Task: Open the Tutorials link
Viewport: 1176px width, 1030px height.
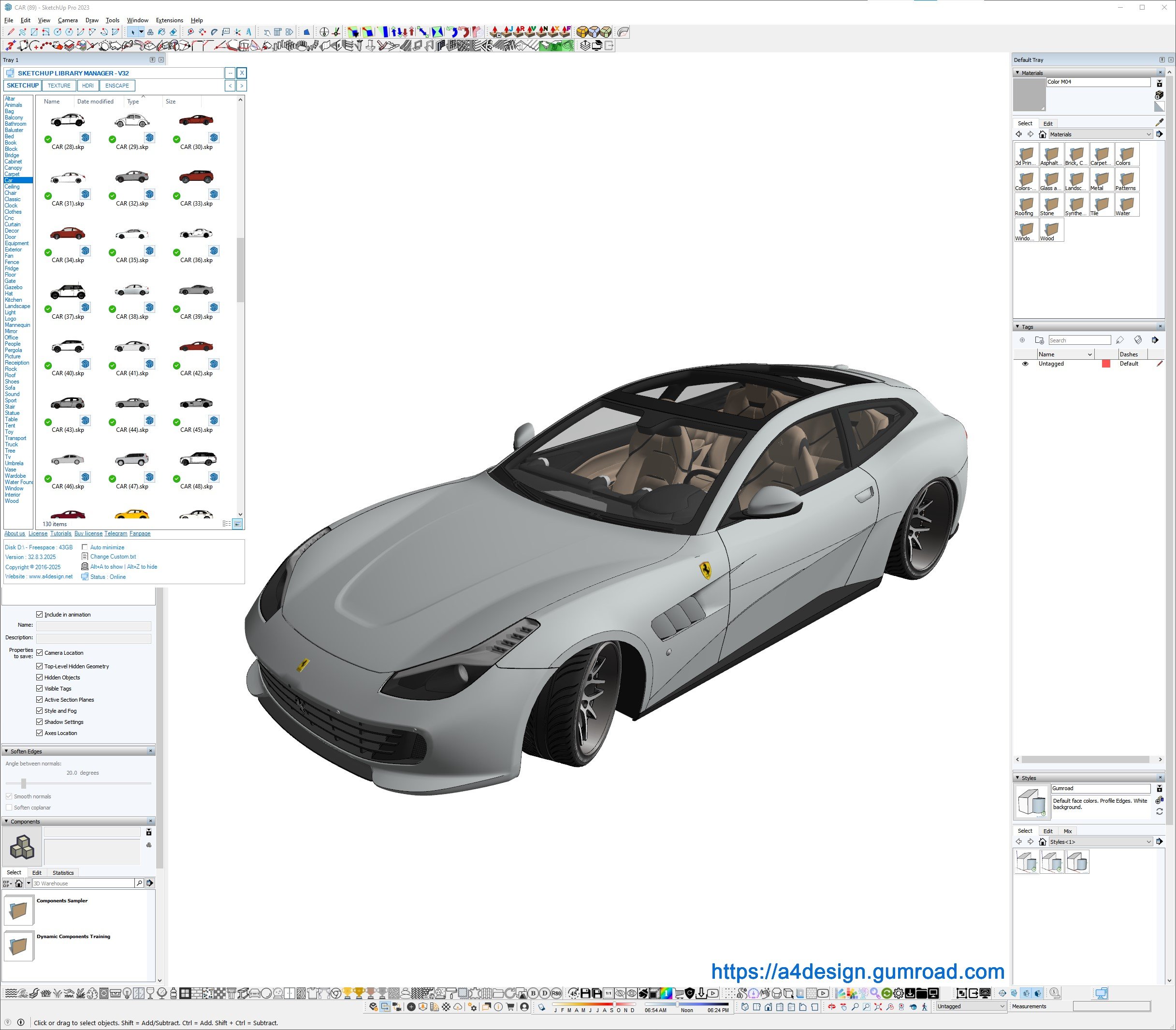Action: click(x=61, y=533)
